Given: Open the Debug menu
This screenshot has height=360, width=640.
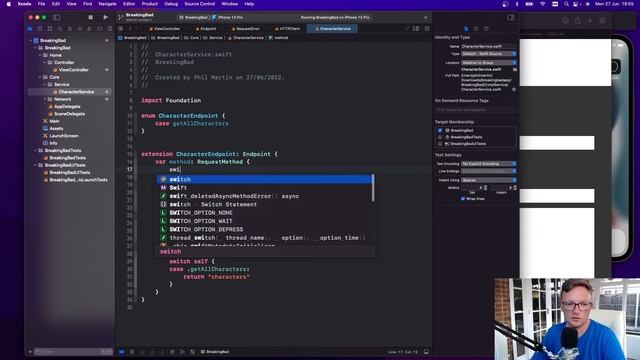Looking at the screenshot, I should pyautogui.click(x=171, y=4).
